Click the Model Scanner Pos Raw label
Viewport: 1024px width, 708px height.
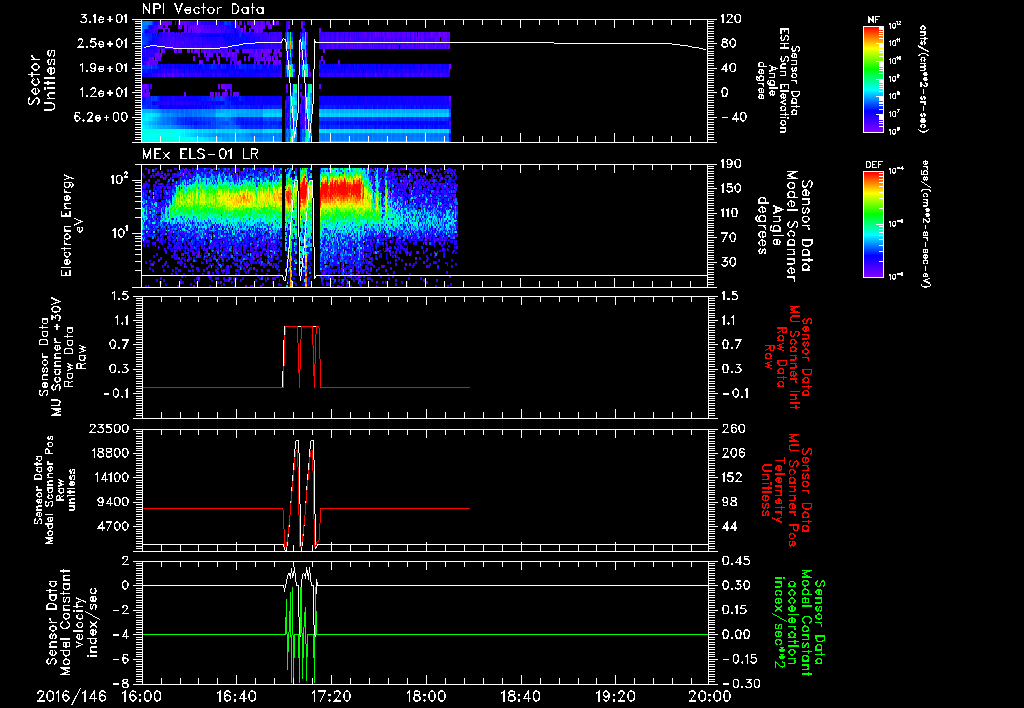tap(55, 490)
